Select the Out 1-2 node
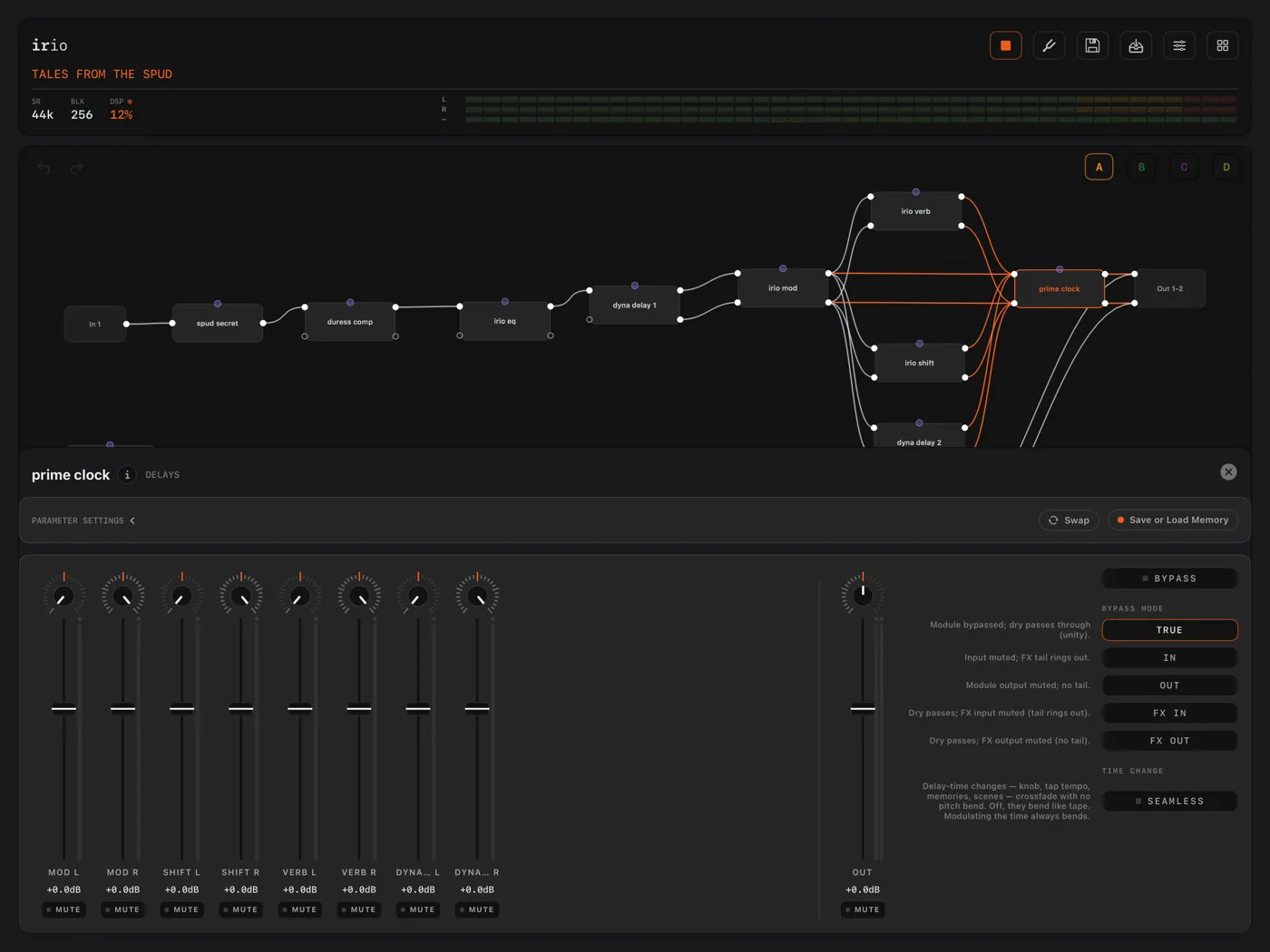Viewport: 1270px width, 952px height. pos(1170,289)
